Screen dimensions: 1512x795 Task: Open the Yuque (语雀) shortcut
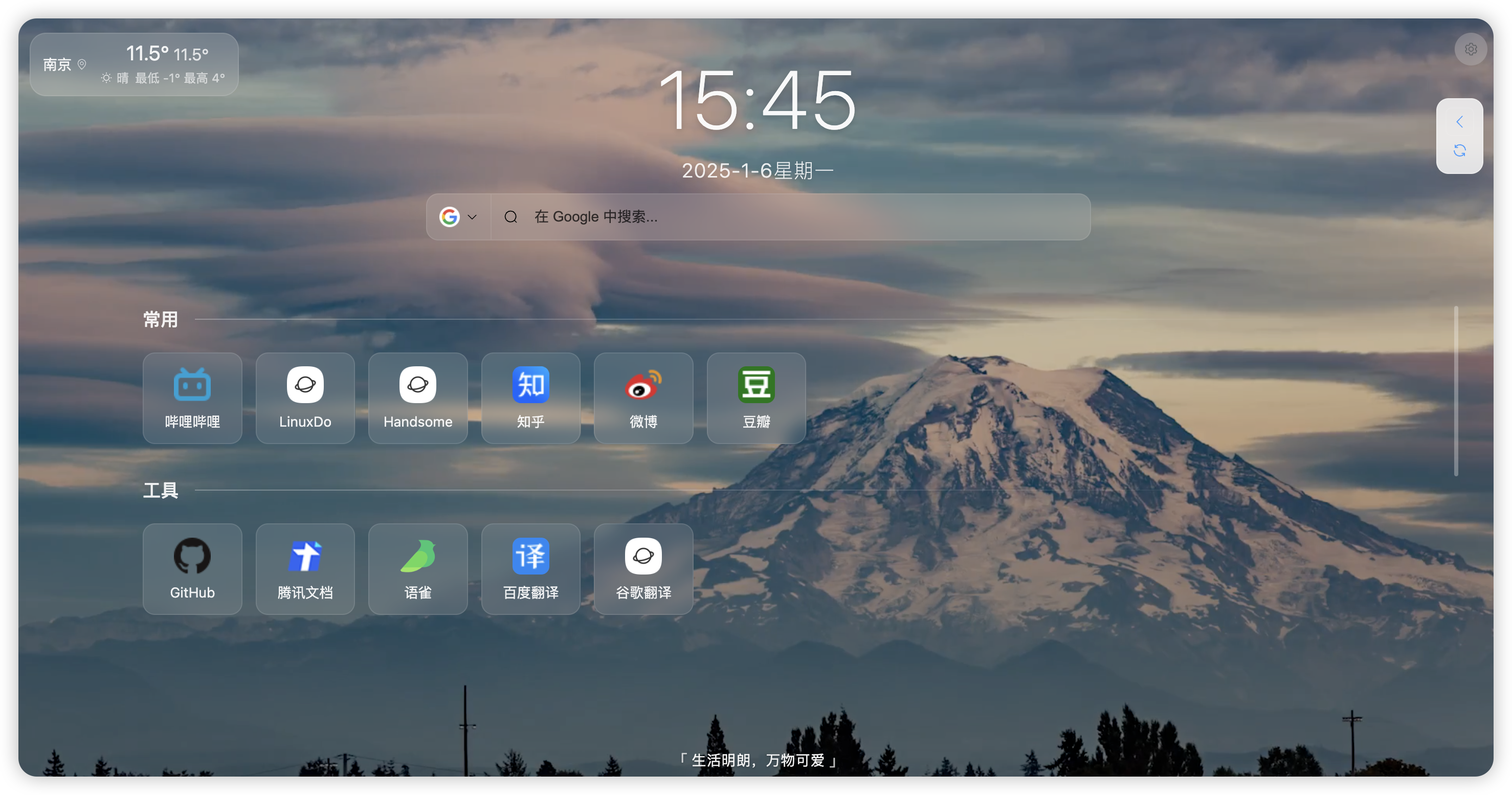[x=417, y=568]
